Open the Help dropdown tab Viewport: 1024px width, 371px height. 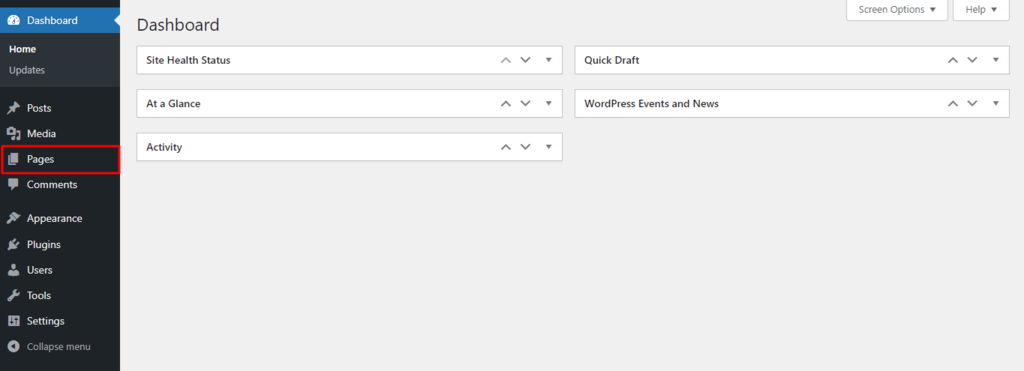pyautogui.click(x=981, y=10)
